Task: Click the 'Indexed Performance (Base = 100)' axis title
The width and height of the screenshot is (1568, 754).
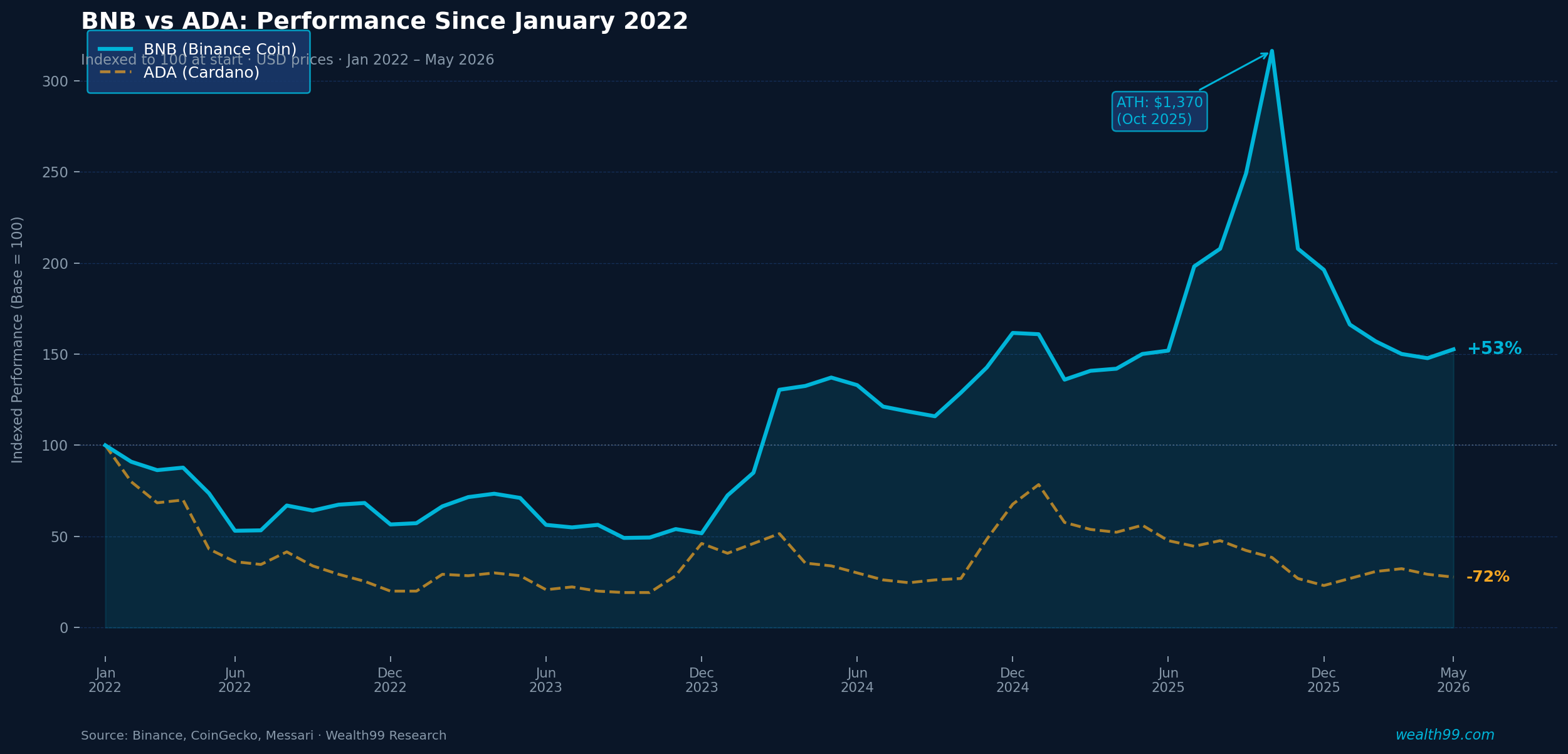Action: click(18, 340)
